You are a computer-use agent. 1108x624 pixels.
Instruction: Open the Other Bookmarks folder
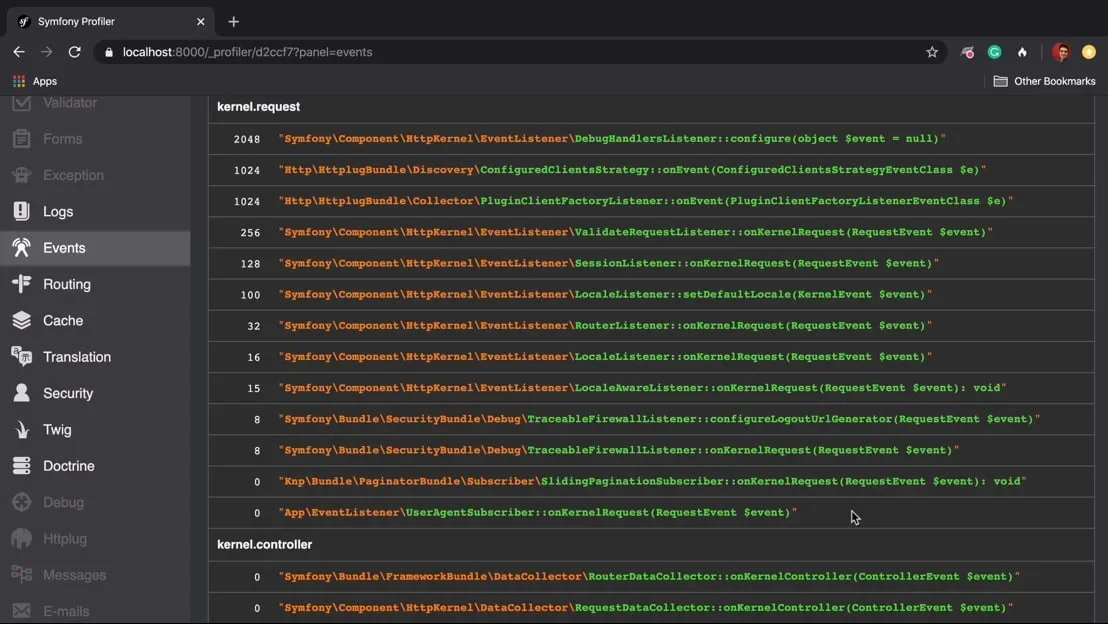[x=1044, y=81]
